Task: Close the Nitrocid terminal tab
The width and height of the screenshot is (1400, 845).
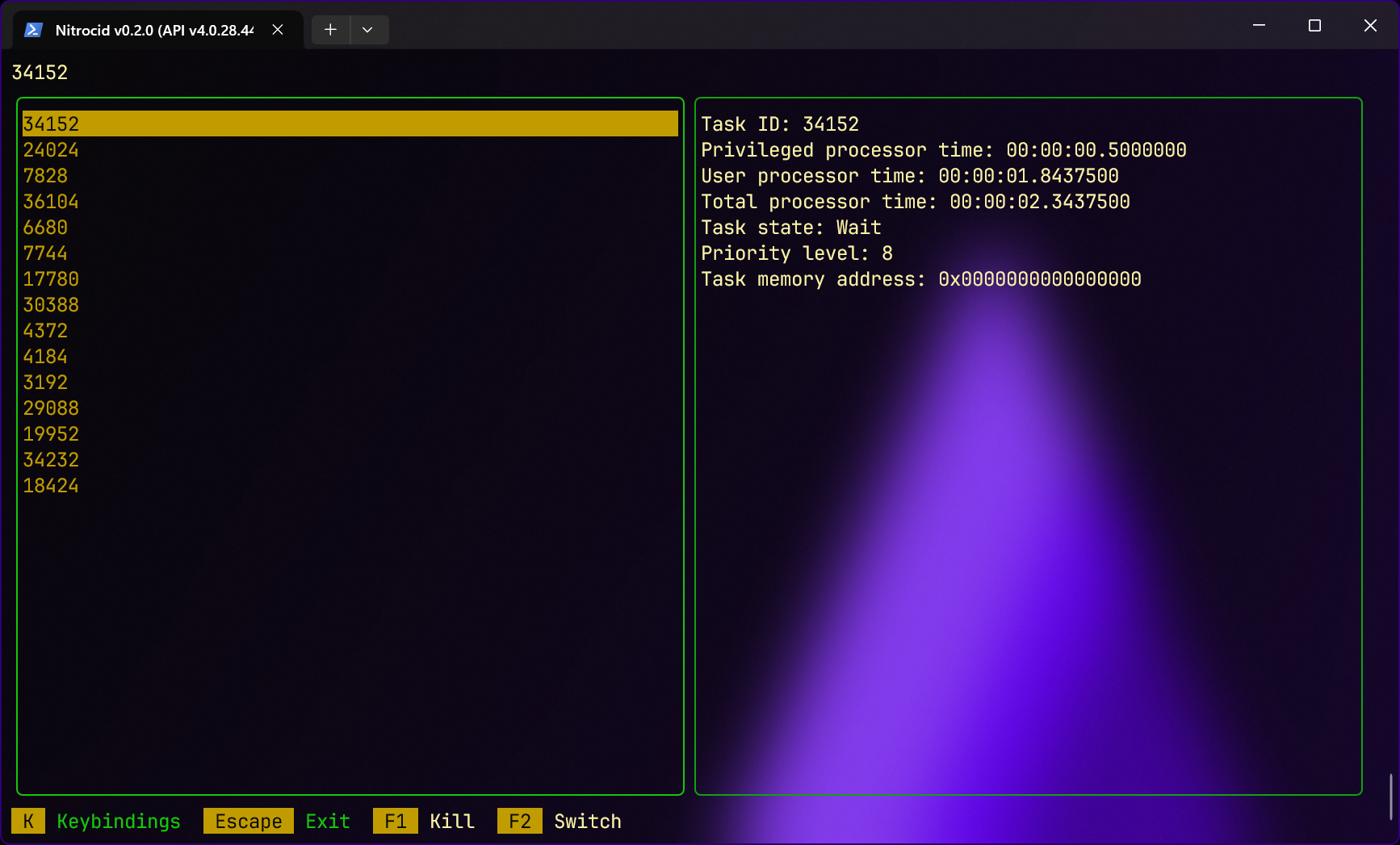Action: (278, 30)
